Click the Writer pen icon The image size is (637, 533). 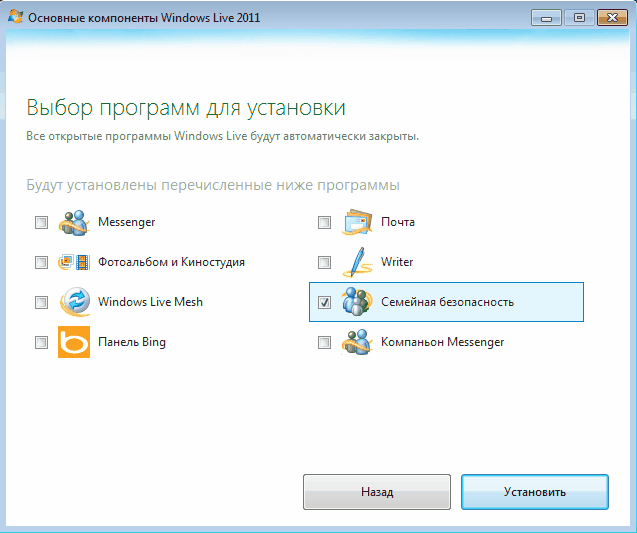pos(357,262)
